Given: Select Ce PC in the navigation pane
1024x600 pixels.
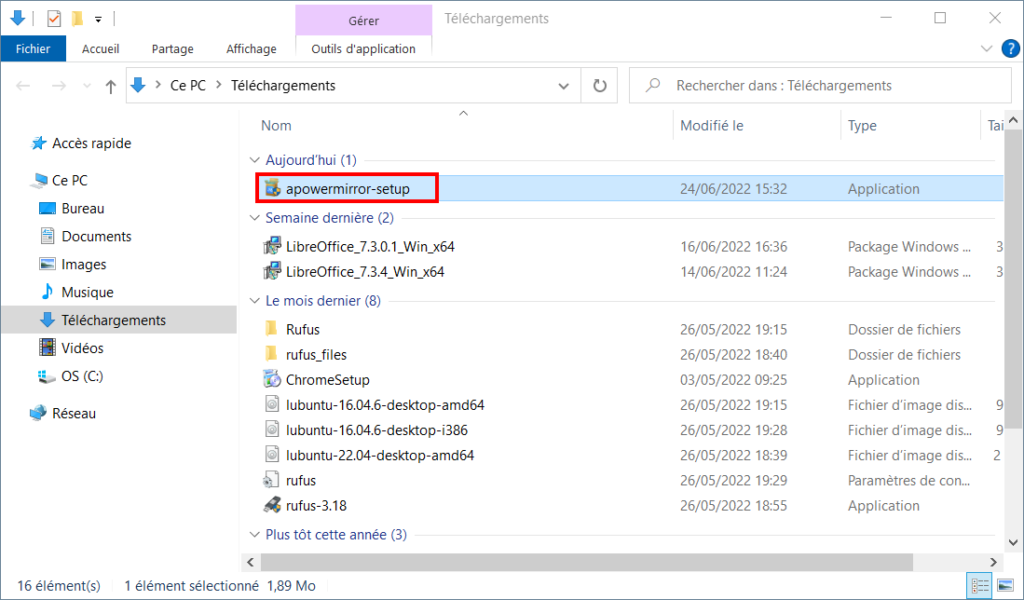Looking at the screenshot, I should (69, 180).
